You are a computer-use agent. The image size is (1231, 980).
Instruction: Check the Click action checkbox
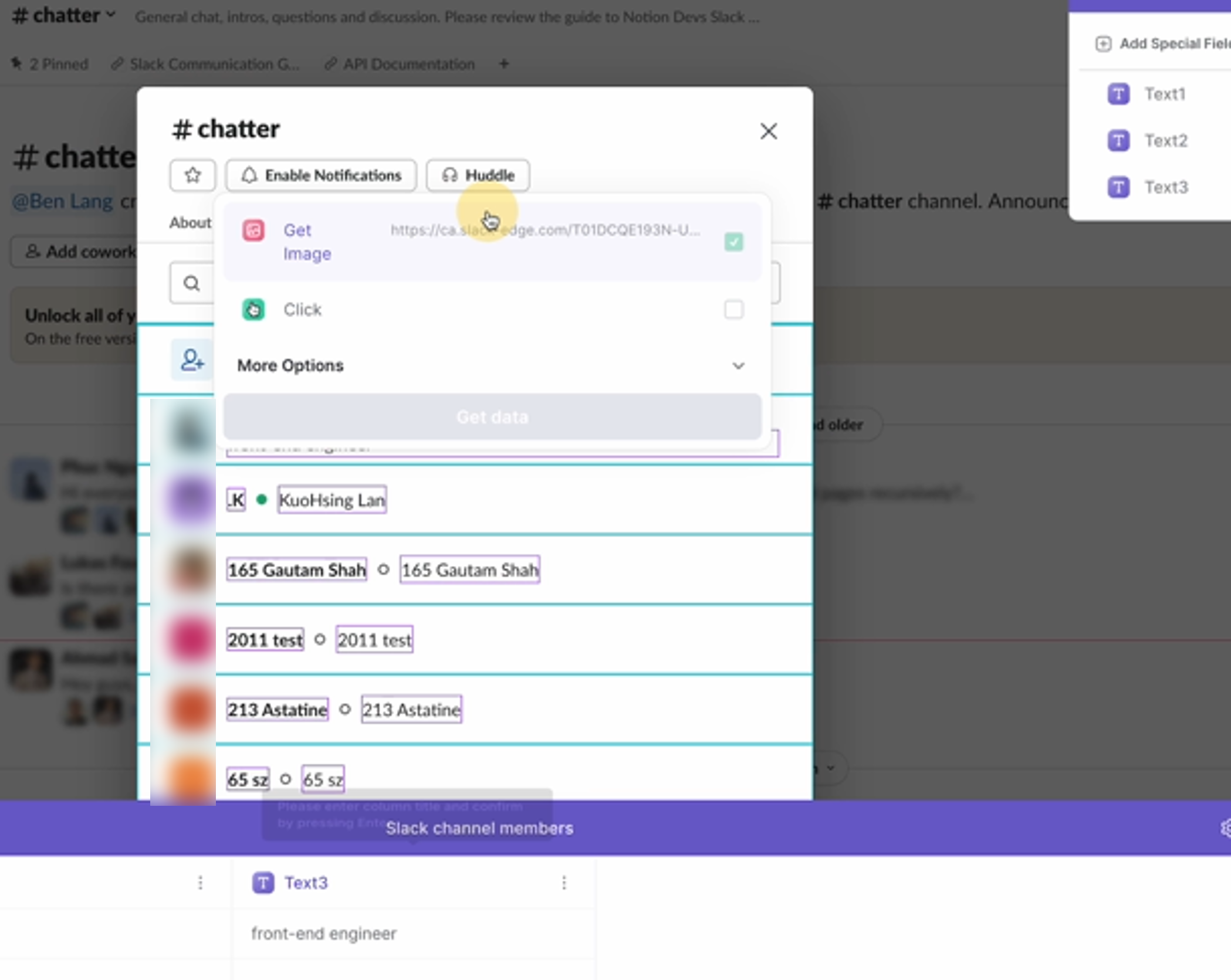(733, 309)
